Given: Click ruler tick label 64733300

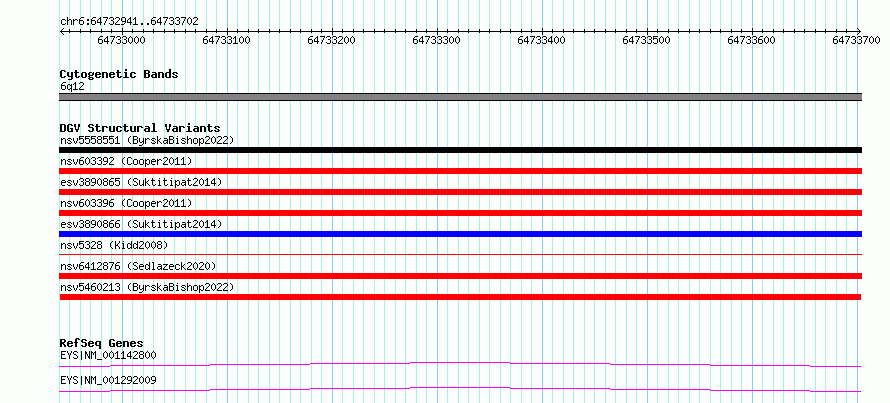Looking at the screenshot, I should [x=436, y=40].
